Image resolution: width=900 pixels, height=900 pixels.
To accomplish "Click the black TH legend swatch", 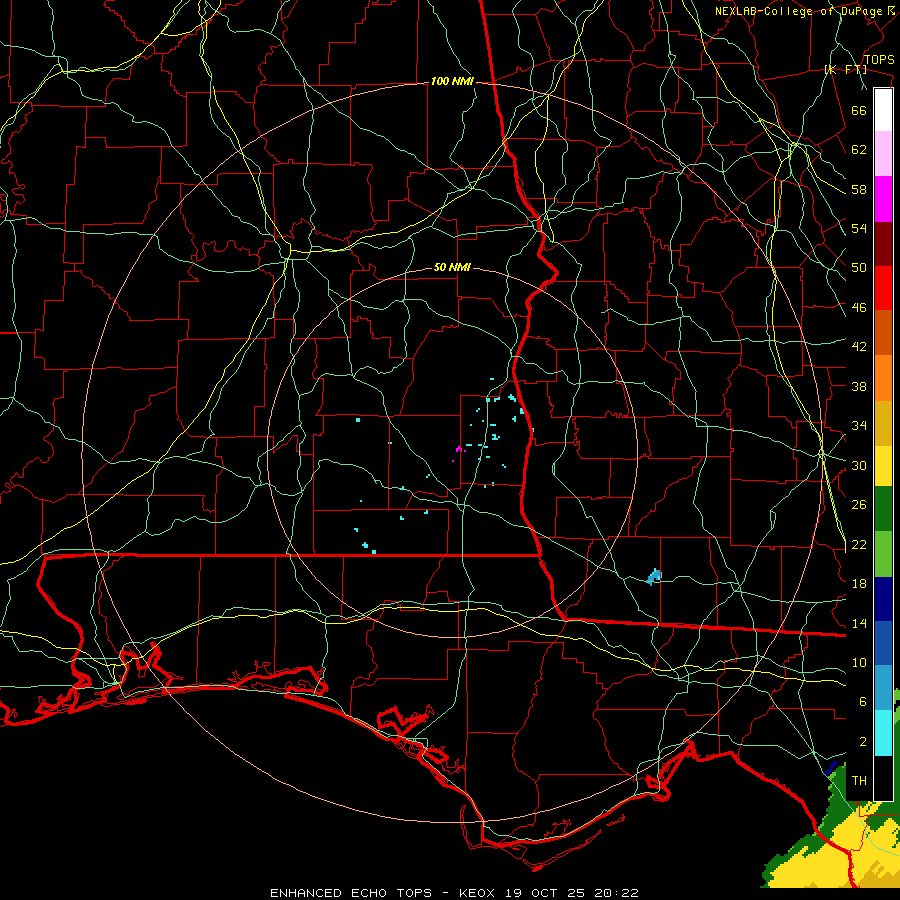I will [883, 778].
